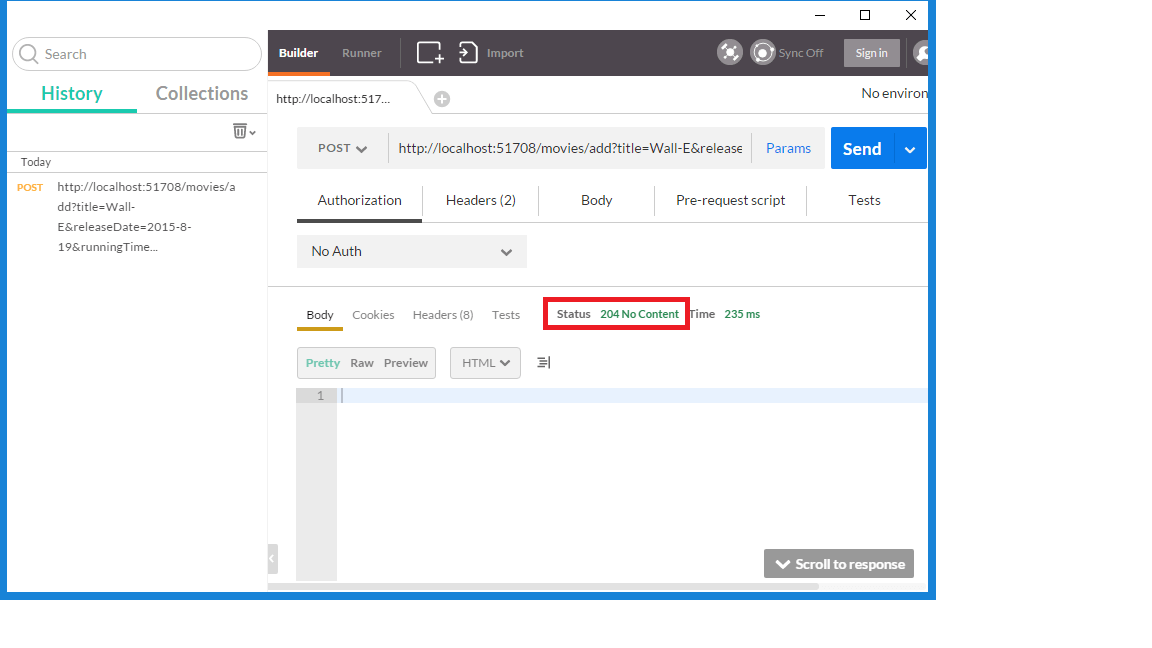Open the Postman settings gear icon

point(730,52)
